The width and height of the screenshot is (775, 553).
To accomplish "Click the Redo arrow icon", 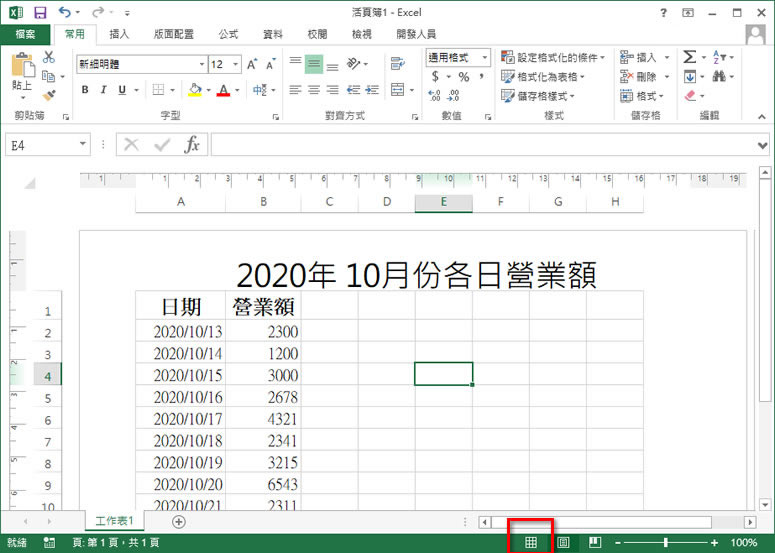I will coord(99,12).
